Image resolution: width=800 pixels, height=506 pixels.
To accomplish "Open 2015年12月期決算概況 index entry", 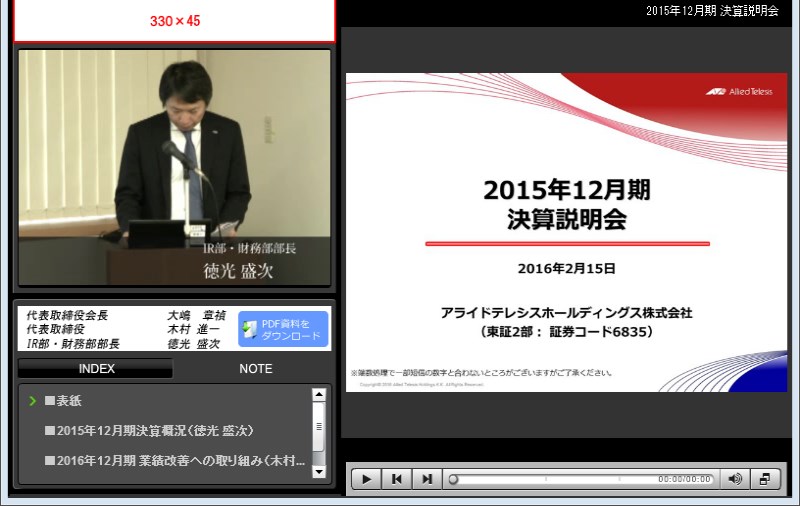I will coord(149,431).
